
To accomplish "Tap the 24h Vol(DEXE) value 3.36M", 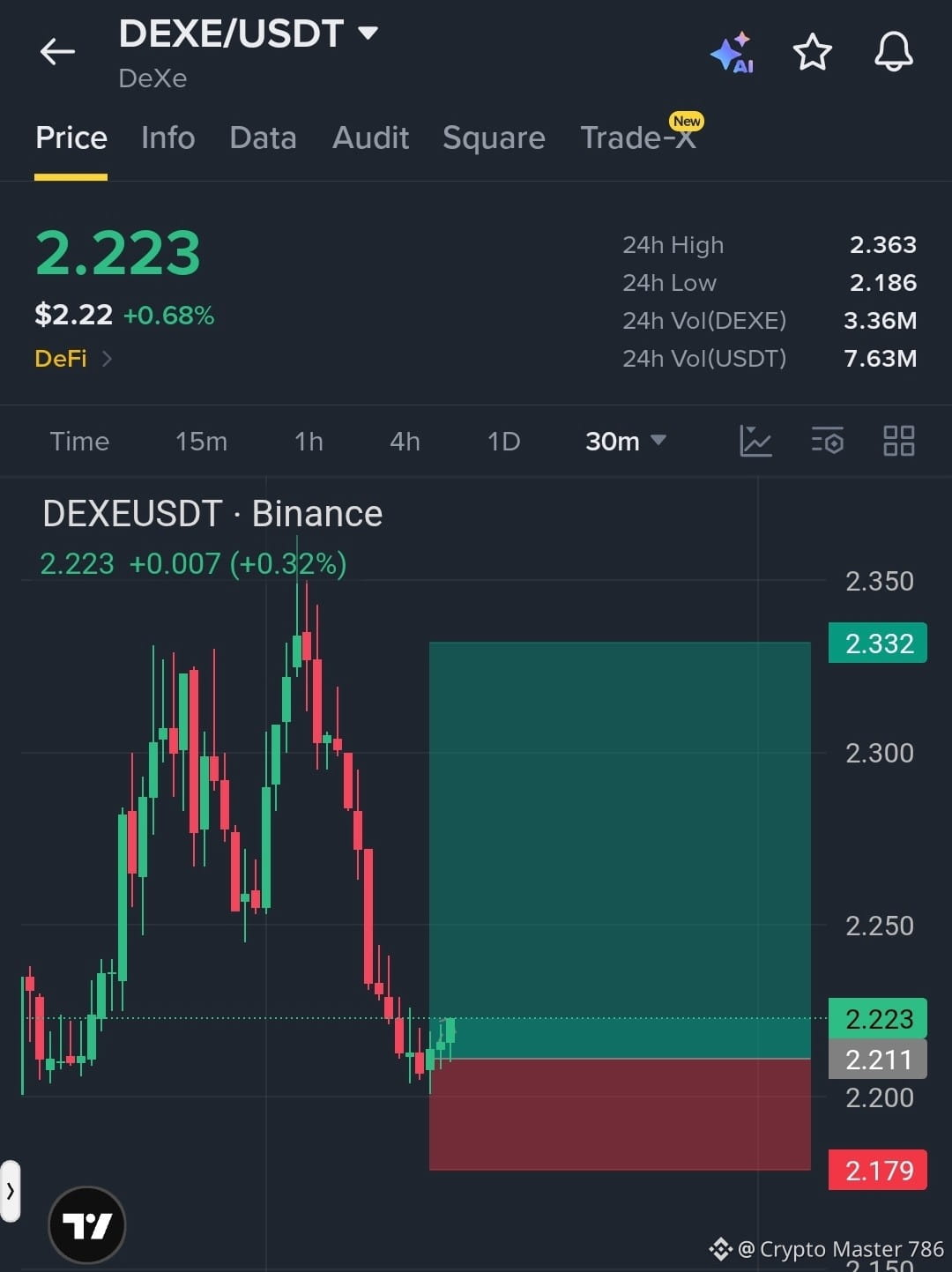I will 880,320.
